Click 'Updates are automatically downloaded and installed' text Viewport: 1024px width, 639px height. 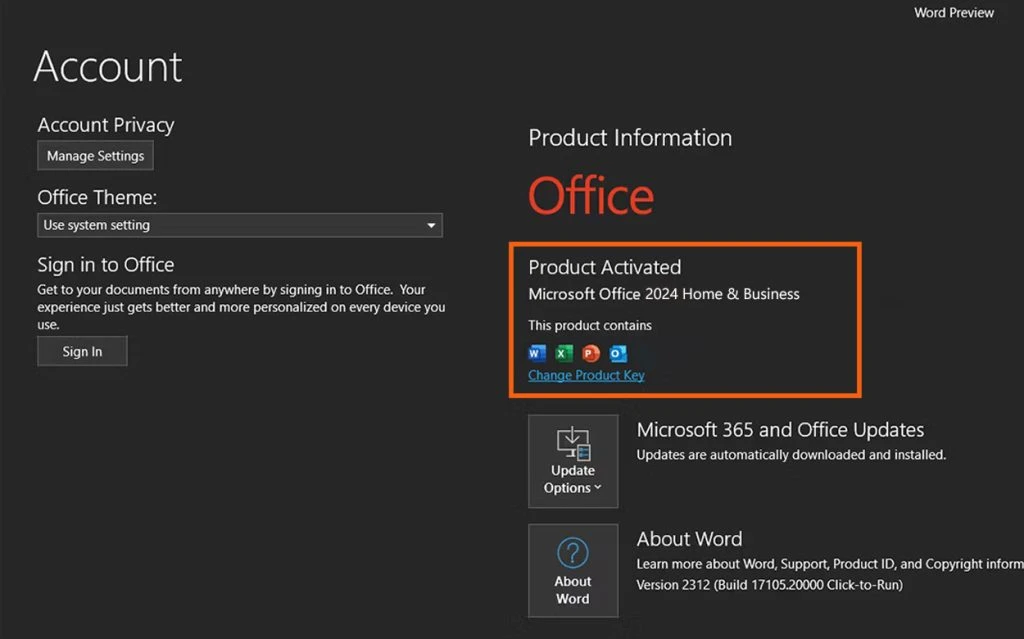791,455
